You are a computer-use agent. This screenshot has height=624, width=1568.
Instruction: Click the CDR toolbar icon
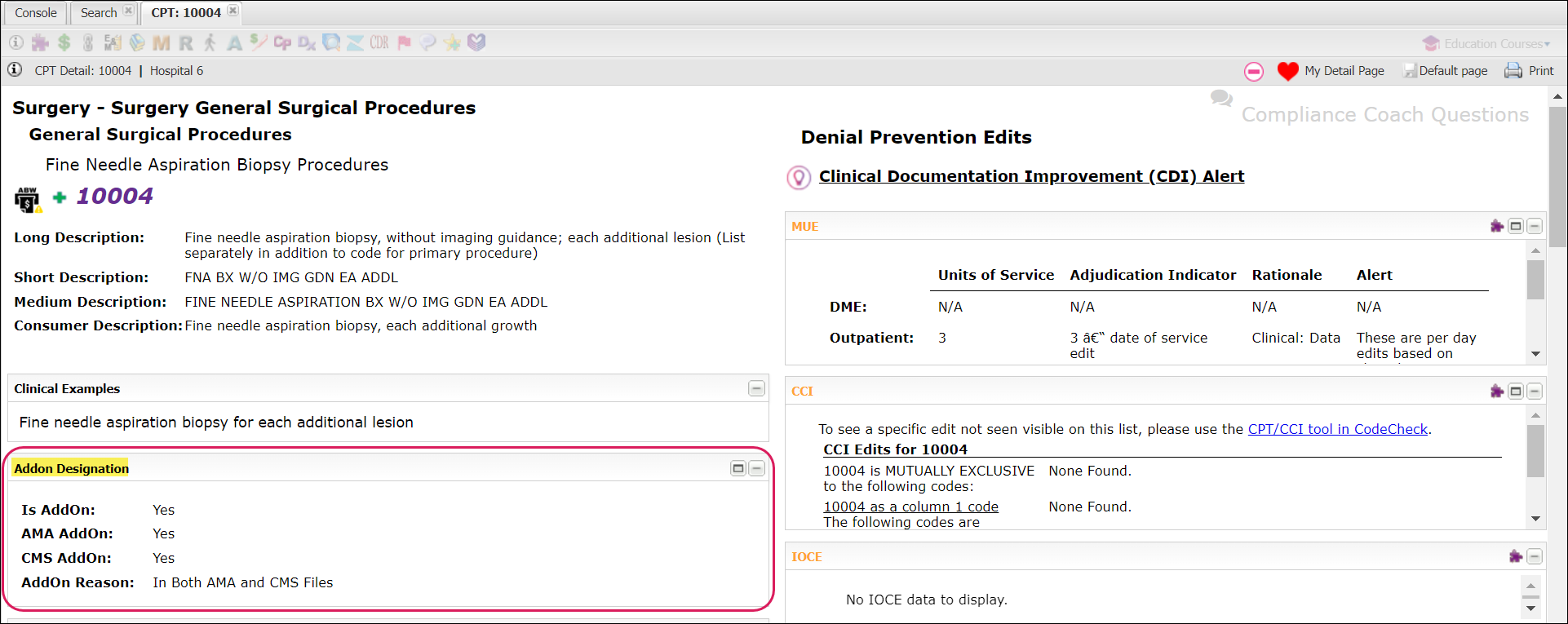click(379, 42)
